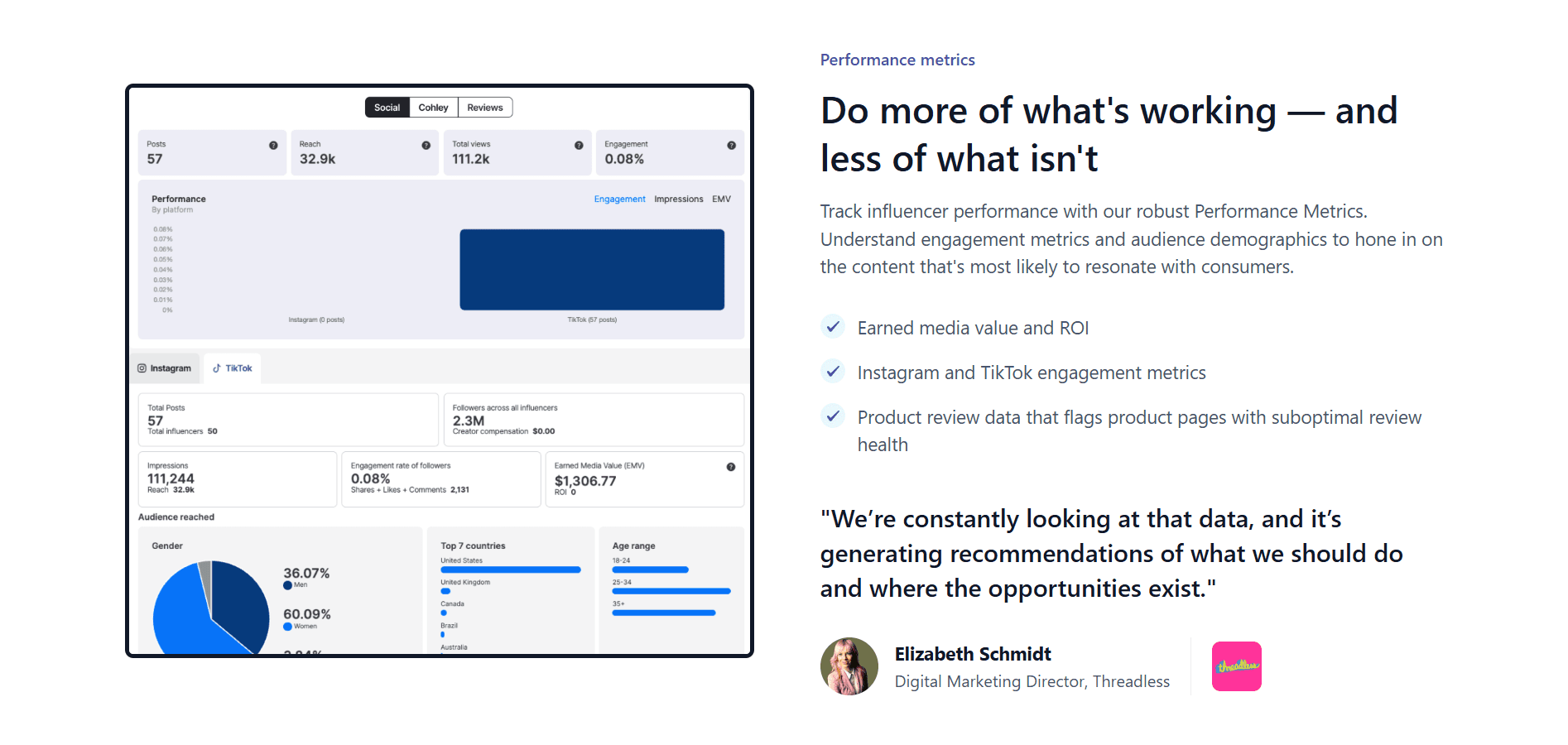
Task: Click '2.3M' followers value
Action: [469, 421]
